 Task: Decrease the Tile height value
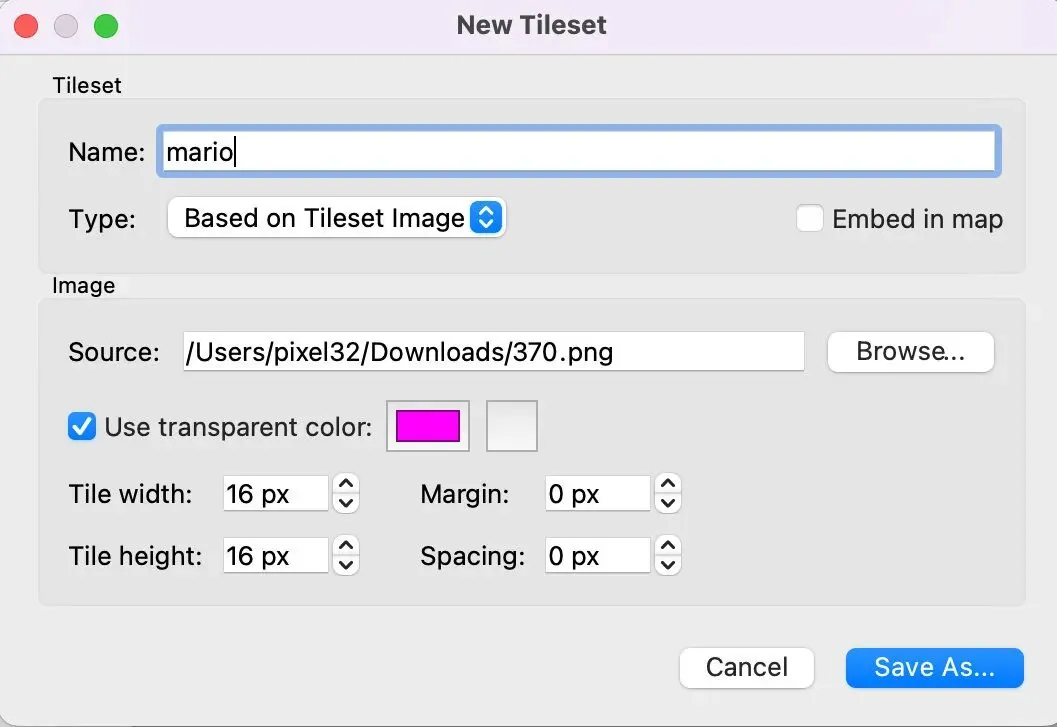tap(346, 565)
